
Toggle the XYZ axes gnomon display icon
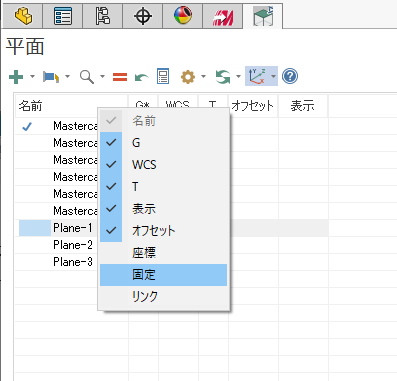pyautogui.click(x=257, y=76)
